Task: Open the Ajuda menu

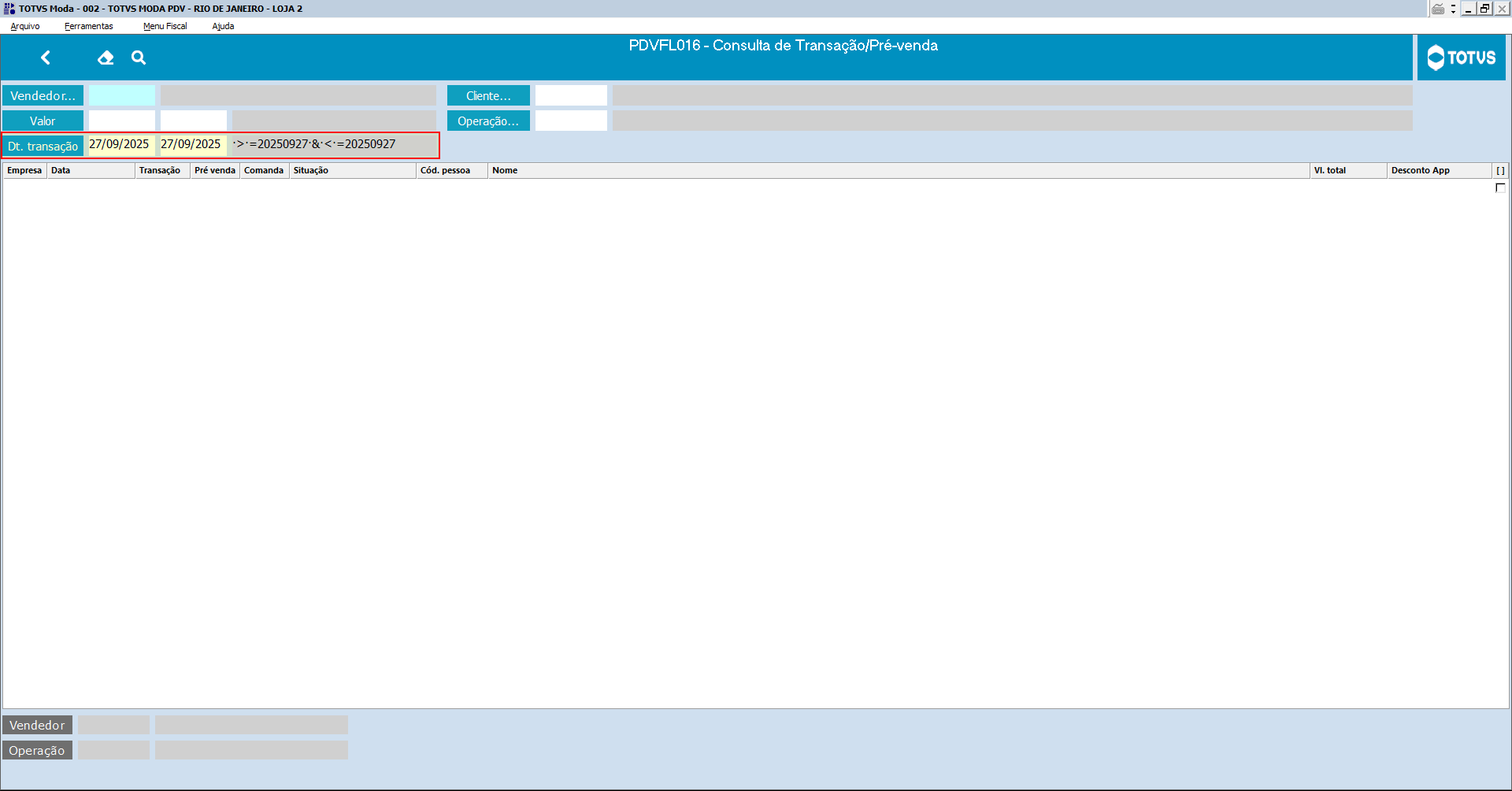Action: tap(223, 26)
